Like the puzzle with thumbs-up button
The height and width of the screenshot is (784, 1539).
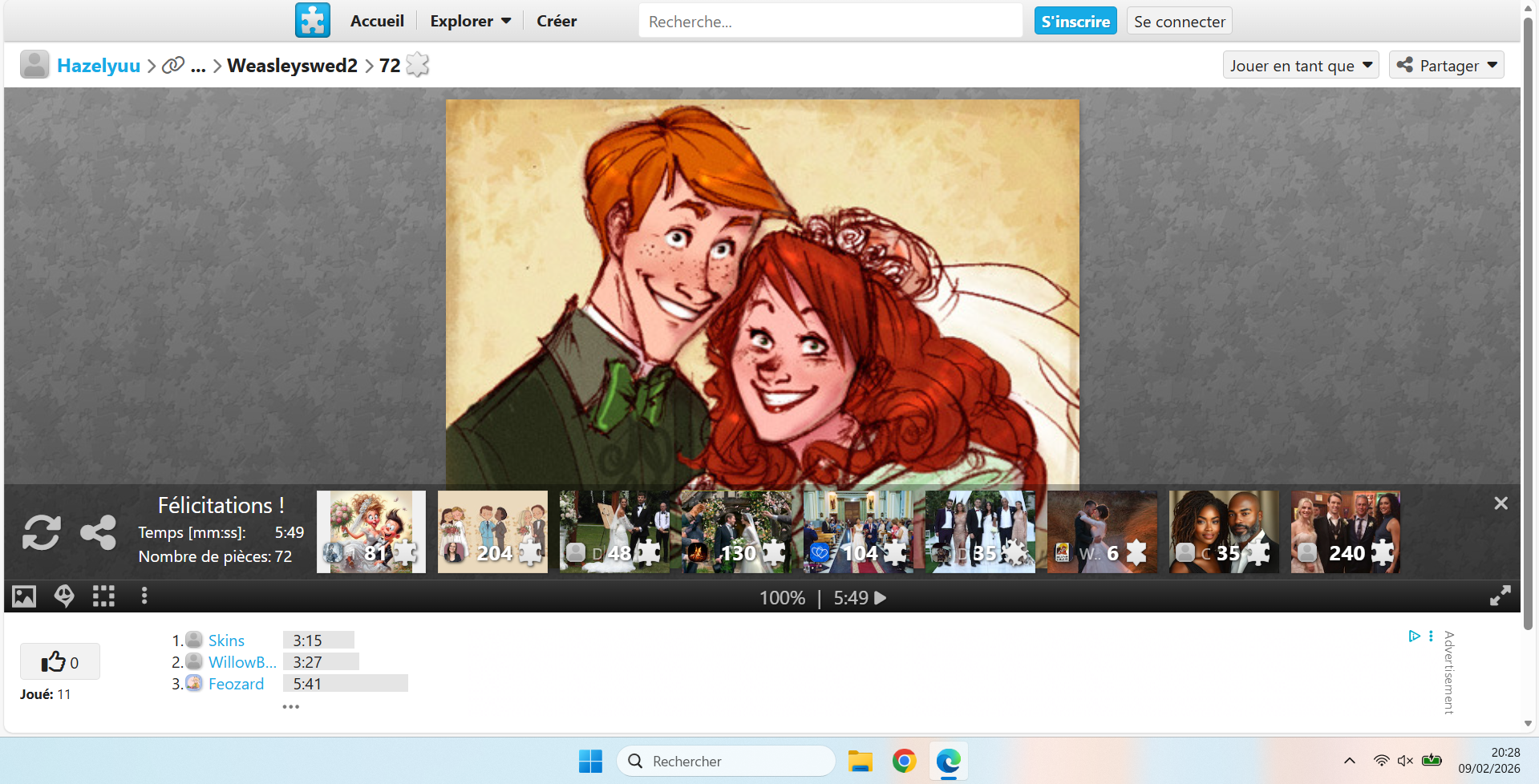[59, 662]
